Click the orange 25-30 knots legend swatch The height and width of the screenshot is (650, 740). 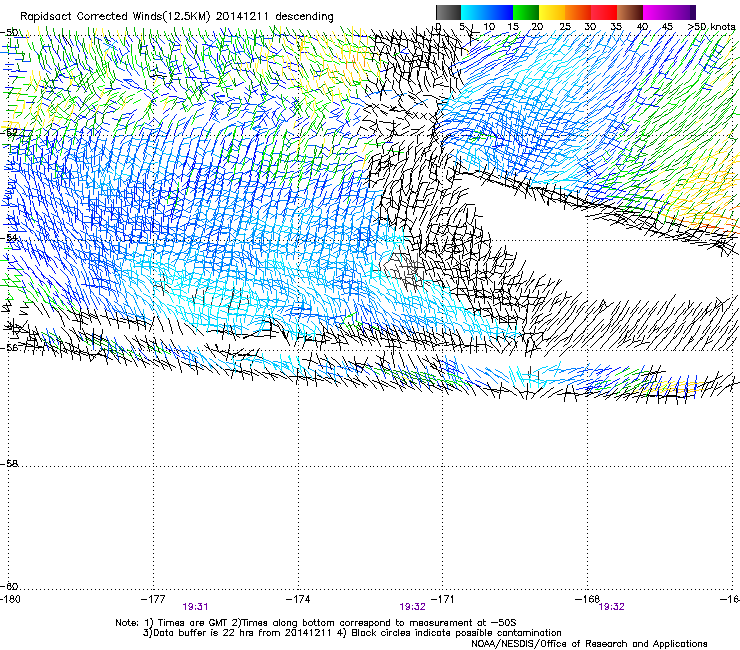[578, 12]
